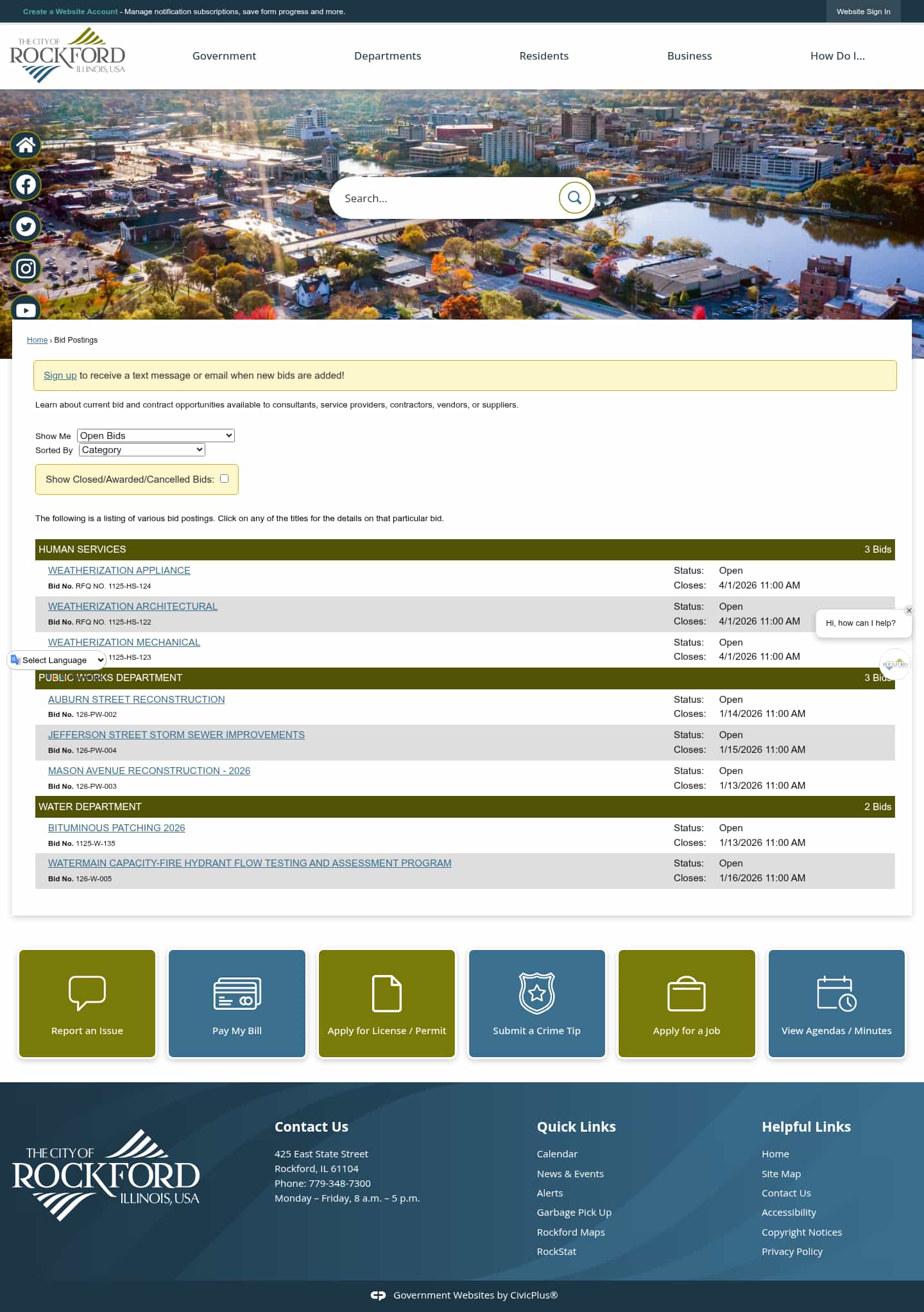This screenshot has width=924, height=1312.
Task: Open WEATHERIZATION MECHANICAL bid
Action: [x=124, y=642]
